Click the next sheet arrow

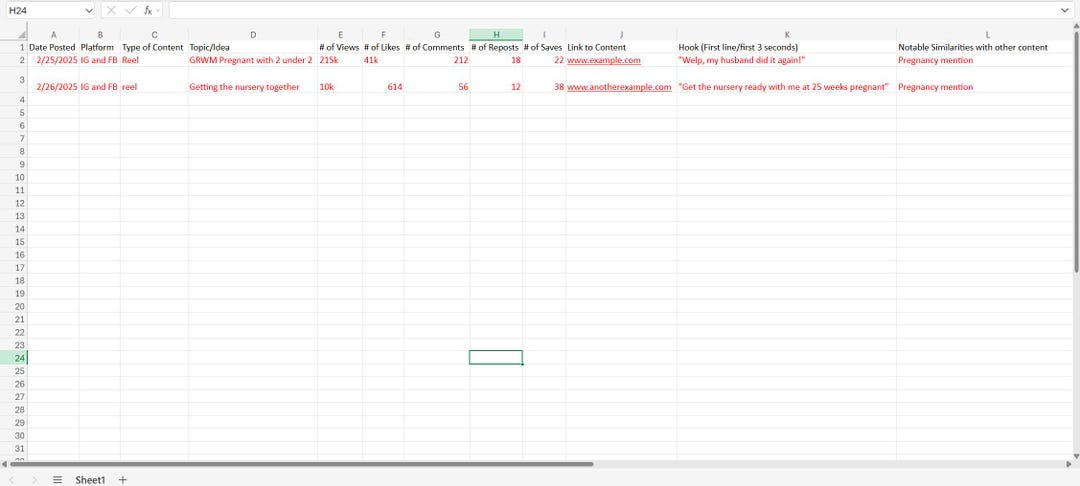(34, 480)
